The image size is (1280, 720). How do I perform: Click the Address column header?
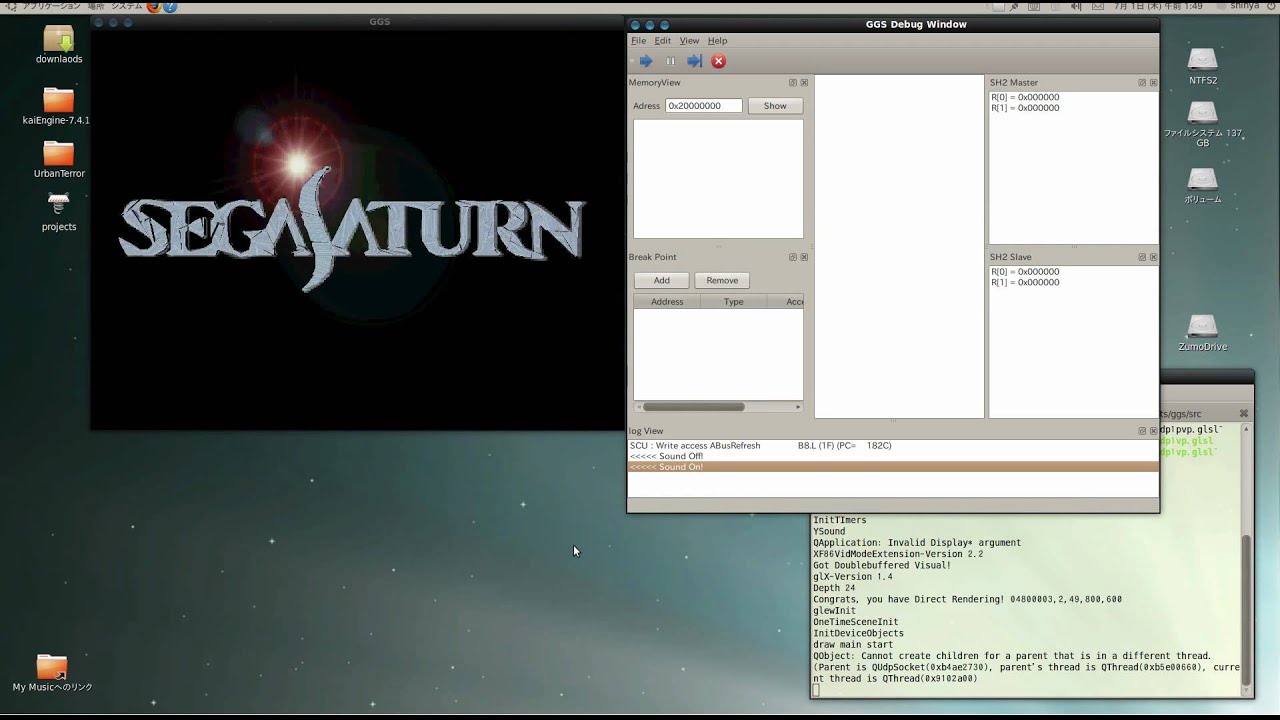[x=667, y=302]
